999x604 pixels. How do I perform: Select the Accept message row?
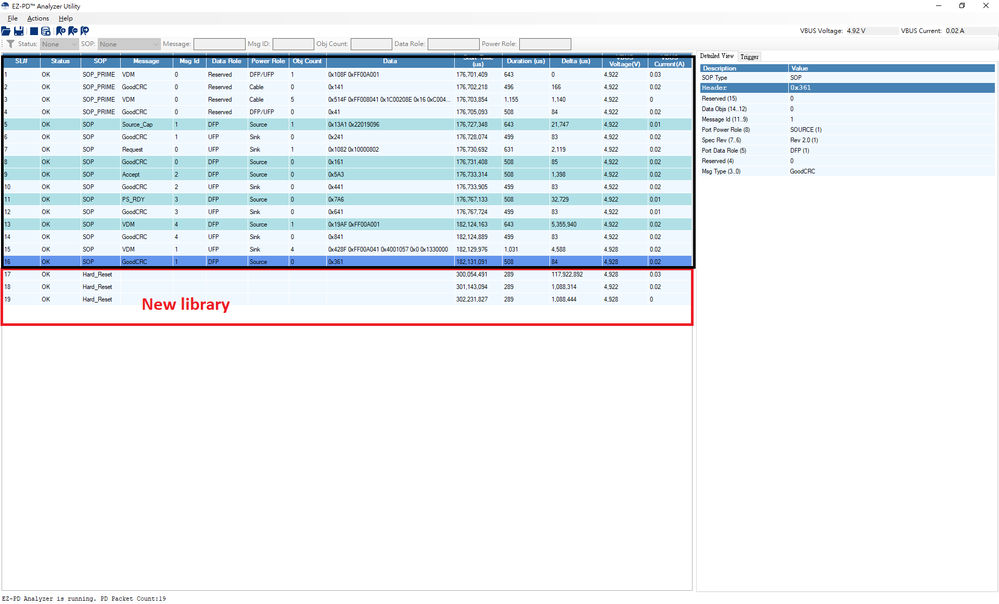[347, 175]
